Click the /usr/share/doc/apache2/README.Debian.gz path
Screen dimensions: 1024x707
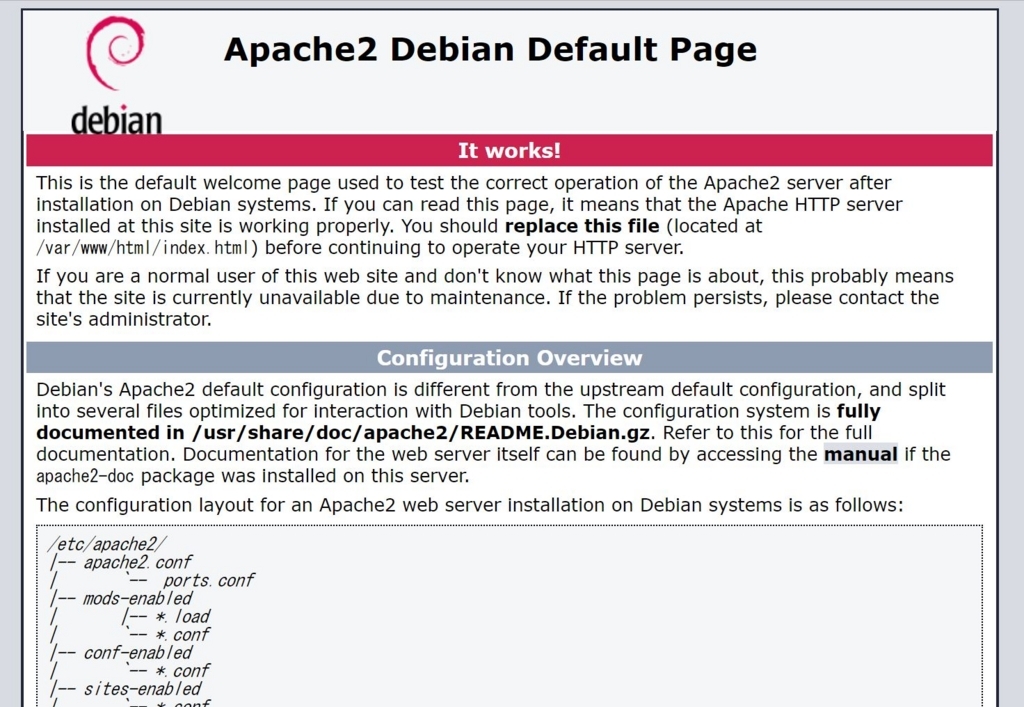point(421,433)
